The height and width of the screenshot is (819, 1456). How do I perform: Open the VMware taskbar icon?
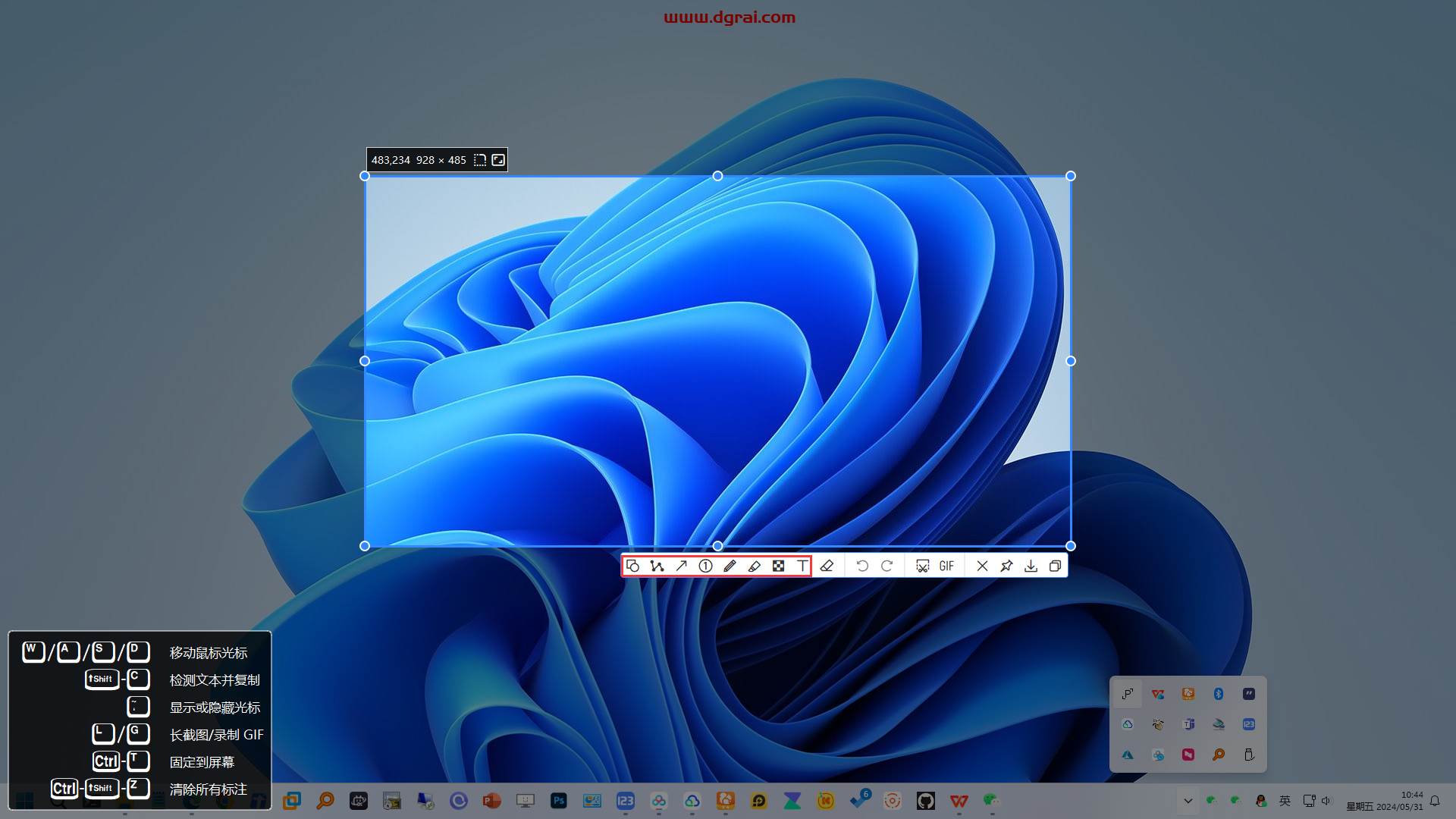click(292, 801)
